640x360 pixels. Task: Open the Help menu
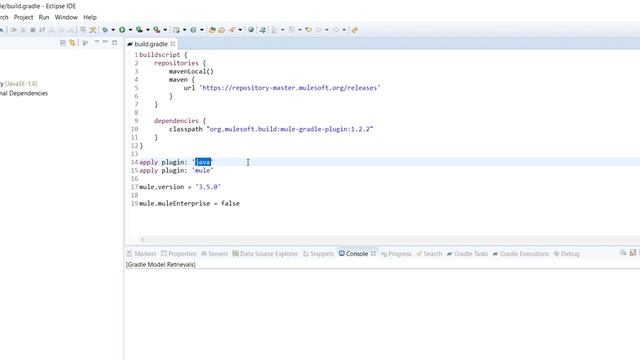coord(90,17)
